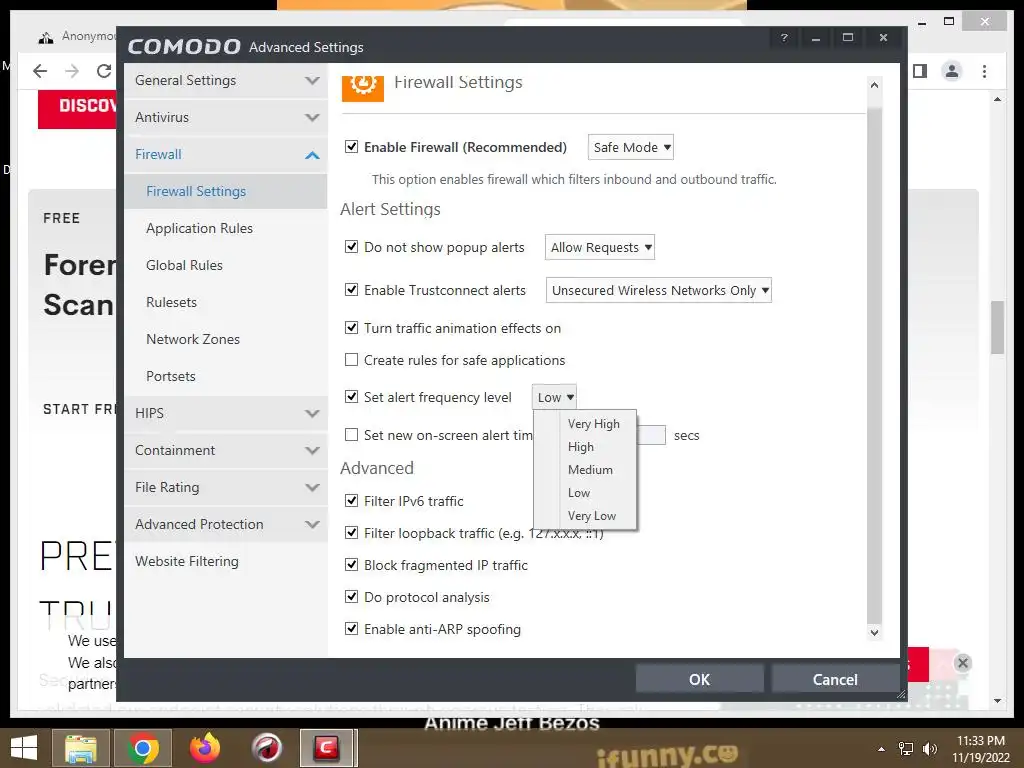
Task: Close the browser page popup with the X icon
Action: pos(962,664)
